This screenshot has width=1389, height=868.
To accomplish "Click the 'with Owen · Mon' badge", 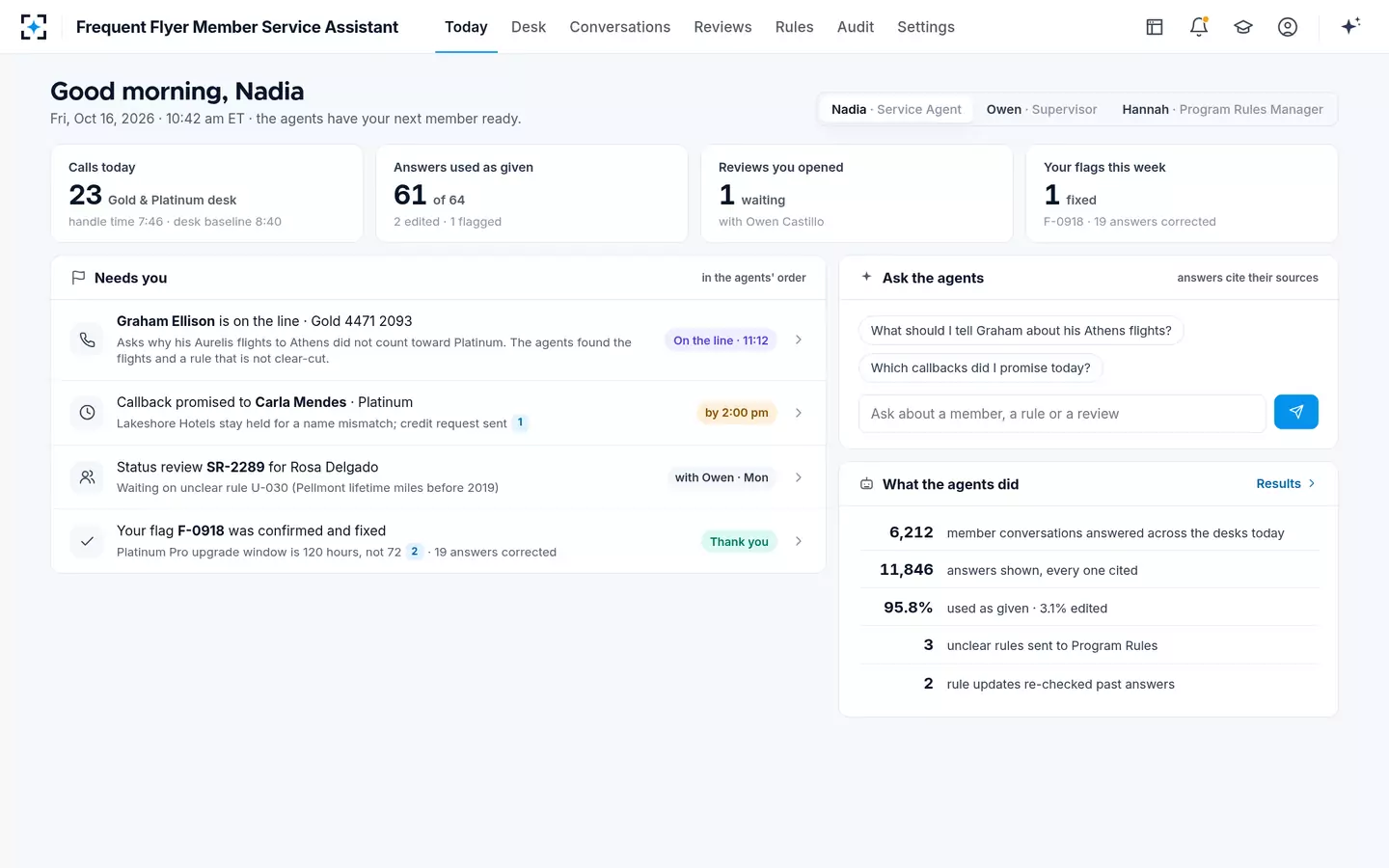I will coord(722,477).
